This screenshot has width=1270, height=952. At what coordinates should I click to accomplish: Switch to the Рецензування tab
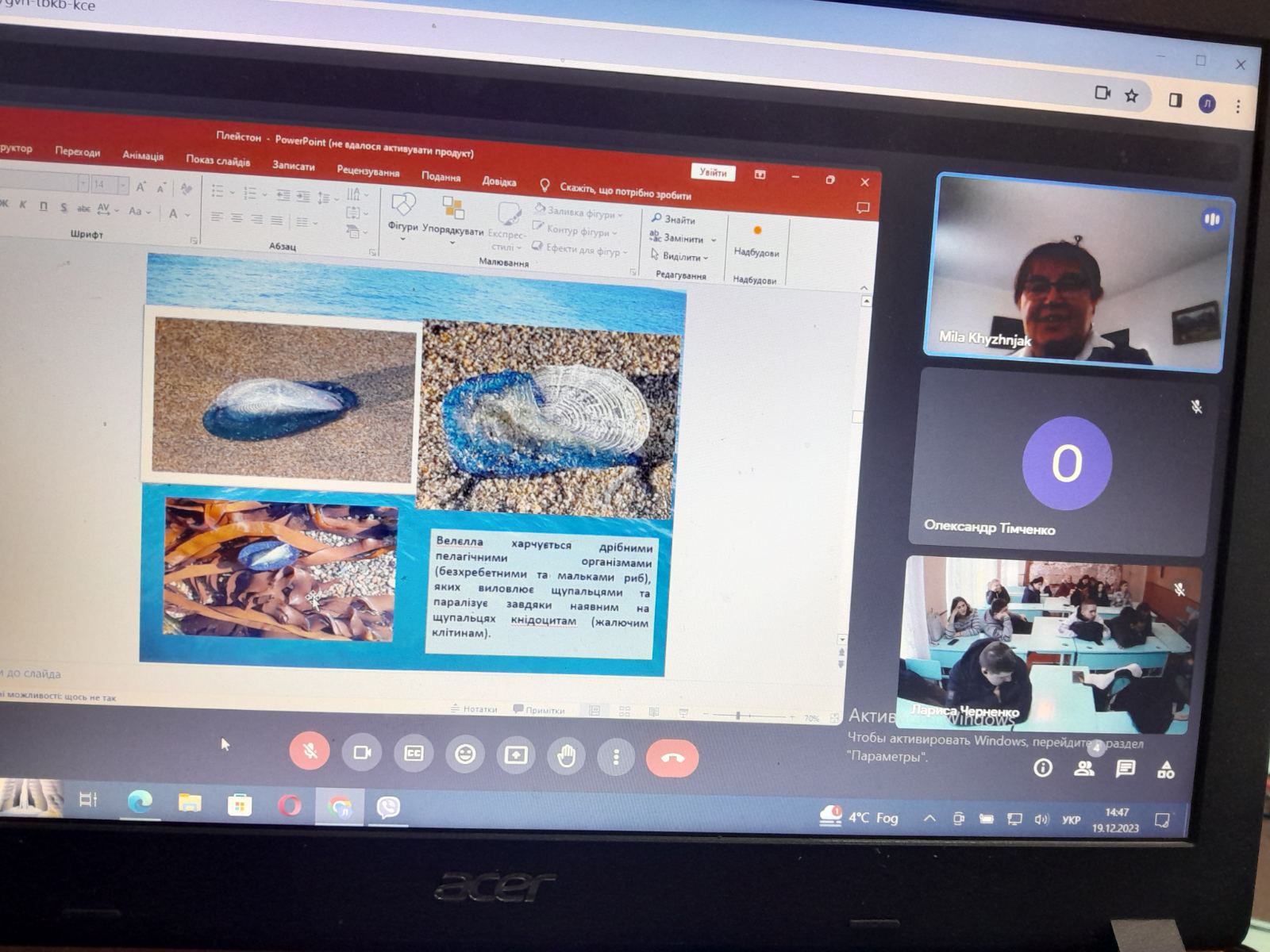click(x=368, y=171)
